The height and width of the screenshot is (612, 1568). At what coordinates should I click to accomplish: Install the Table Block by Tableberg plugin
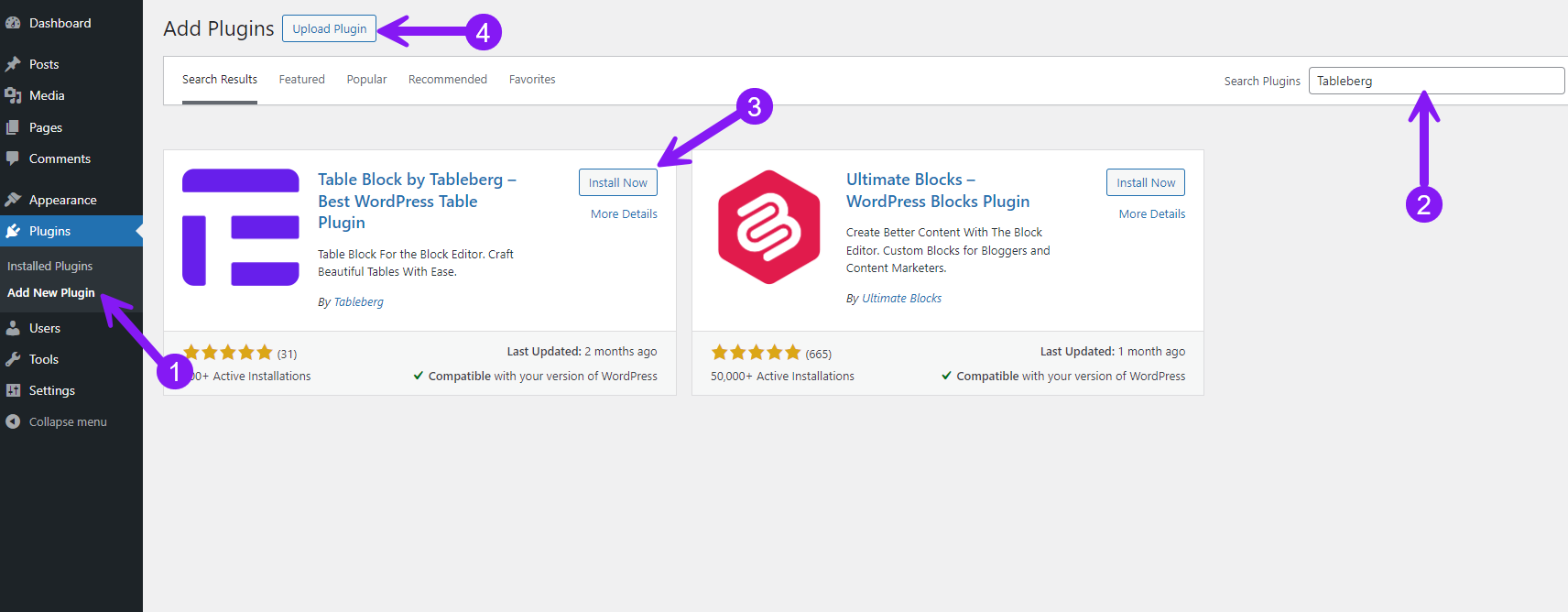[618, 182]
